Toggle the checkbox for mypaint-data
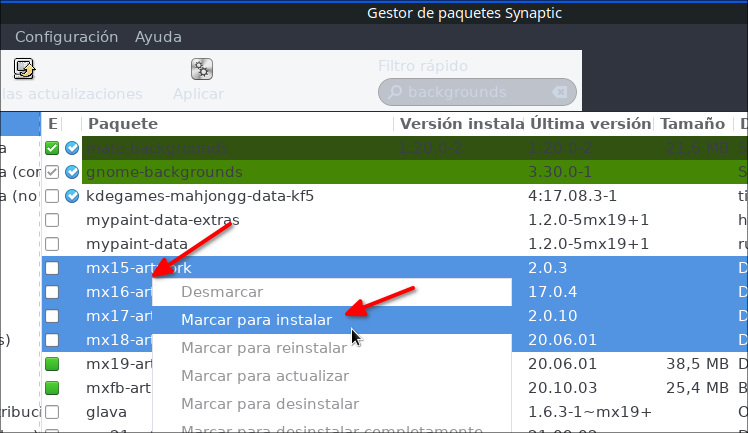The width and height of the screenshot is (748, 433). 52,244
